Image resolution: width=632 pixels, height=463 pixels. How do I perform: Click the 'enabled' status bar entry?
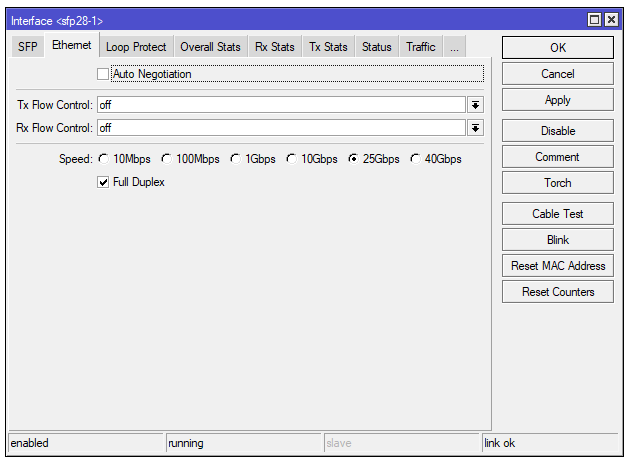coord(86,443)
